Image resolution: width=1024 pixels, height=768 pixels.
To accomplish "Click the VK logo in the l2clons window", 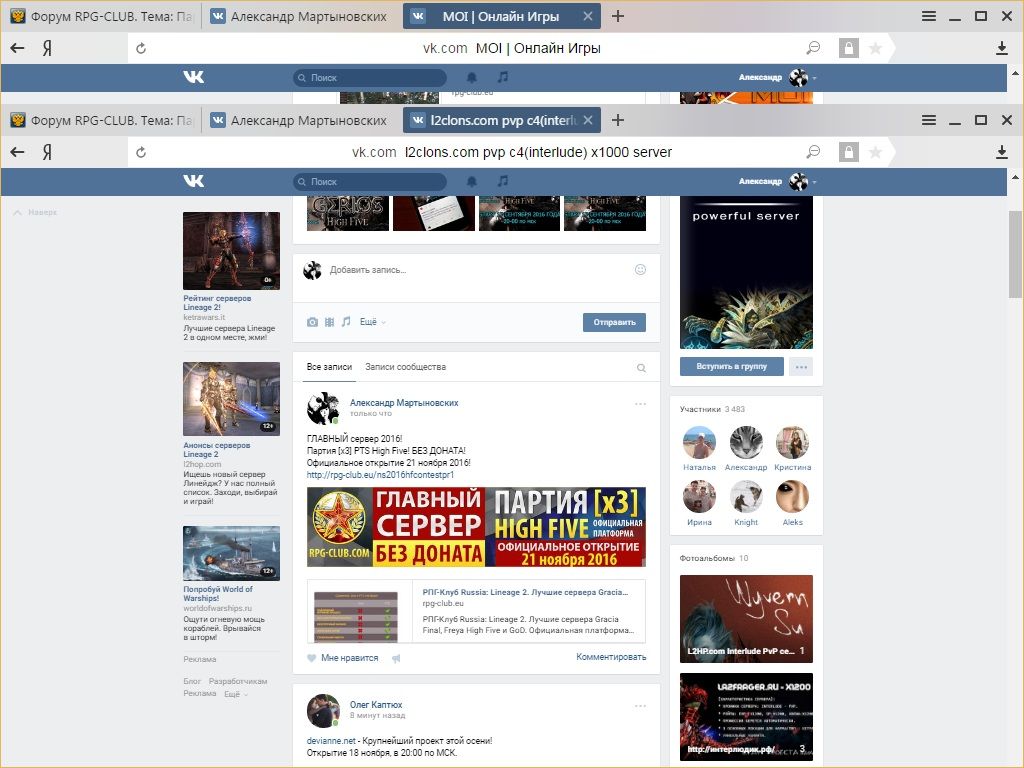I will (193, 181).
